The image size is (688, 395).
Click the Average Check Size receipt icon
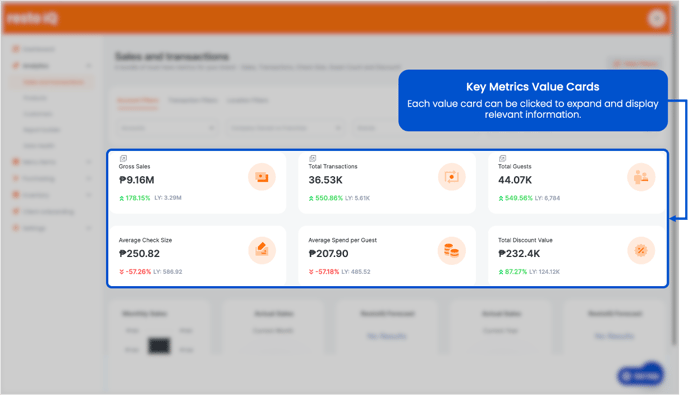click(x=262, y=250)
